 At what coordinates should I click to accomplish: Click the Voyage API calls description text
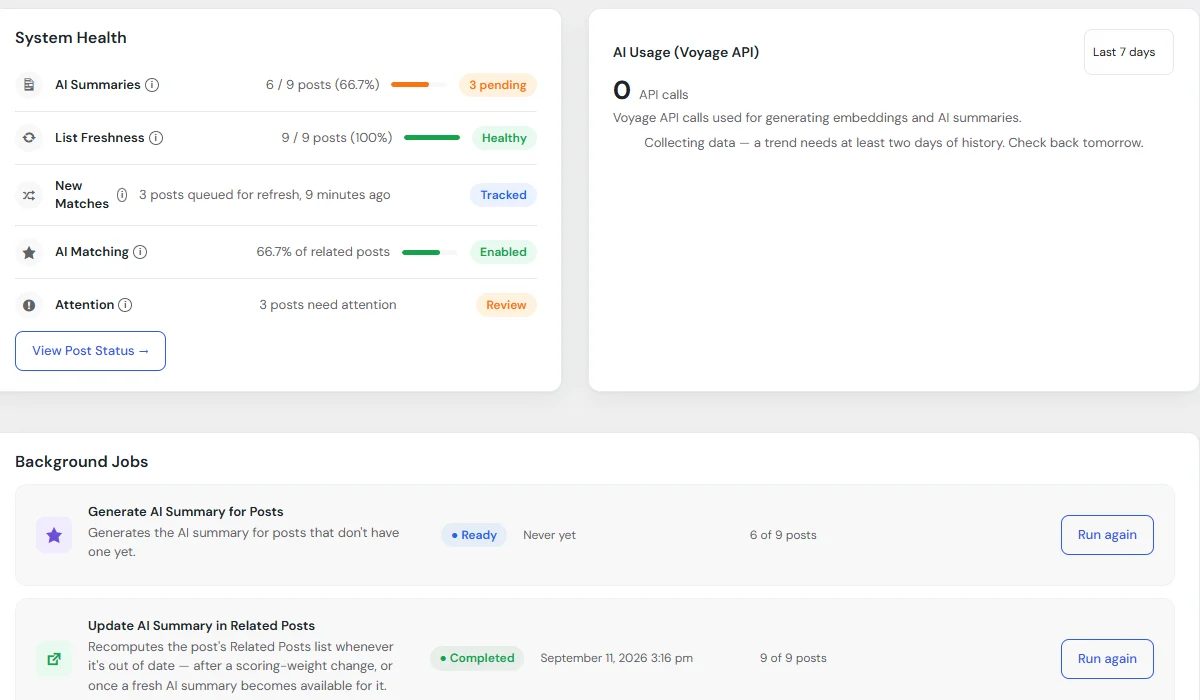click(x=817, y=118)
